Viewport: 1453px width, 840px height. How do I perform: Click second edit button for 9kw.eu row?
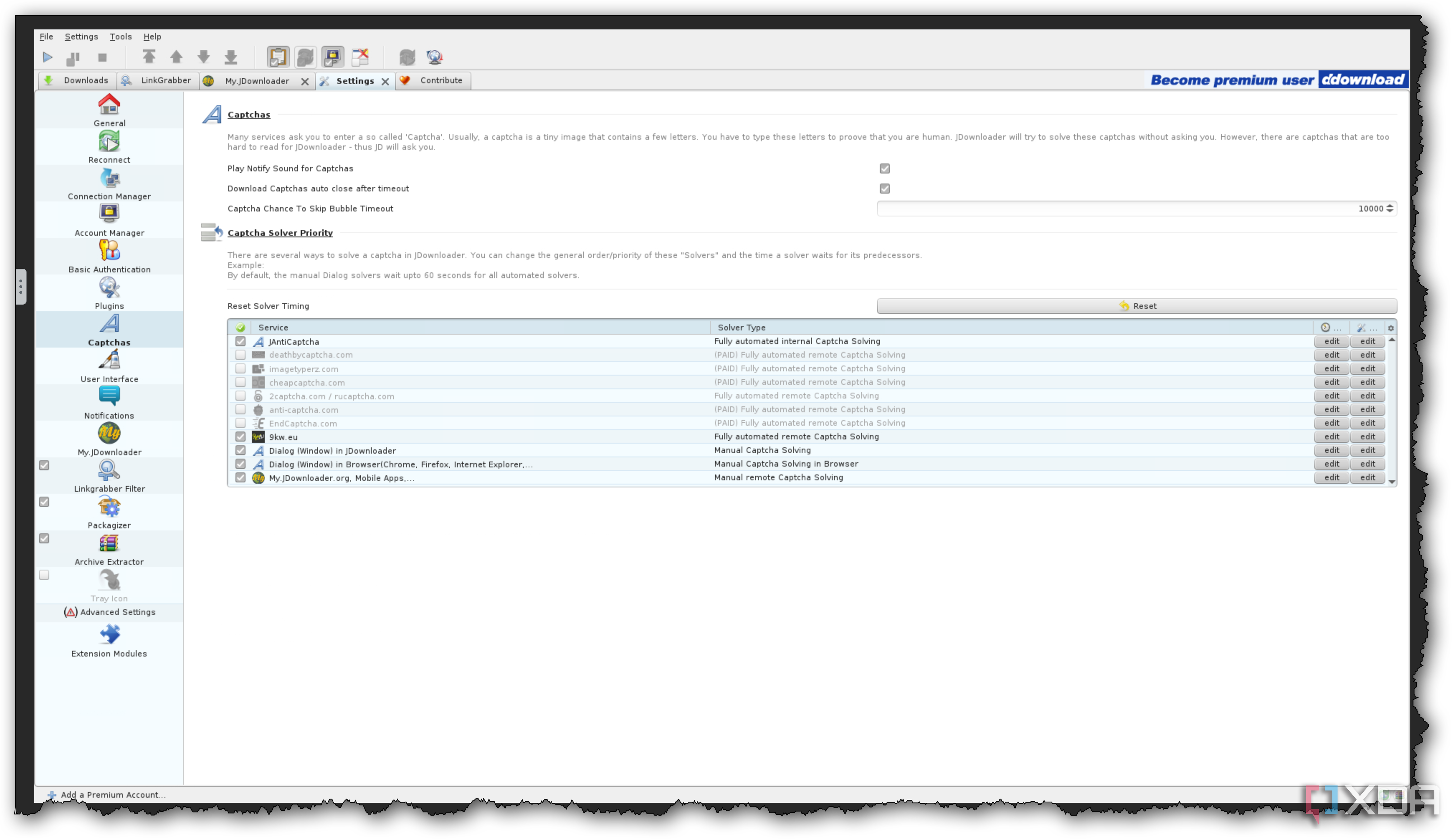coord(1367,437)
